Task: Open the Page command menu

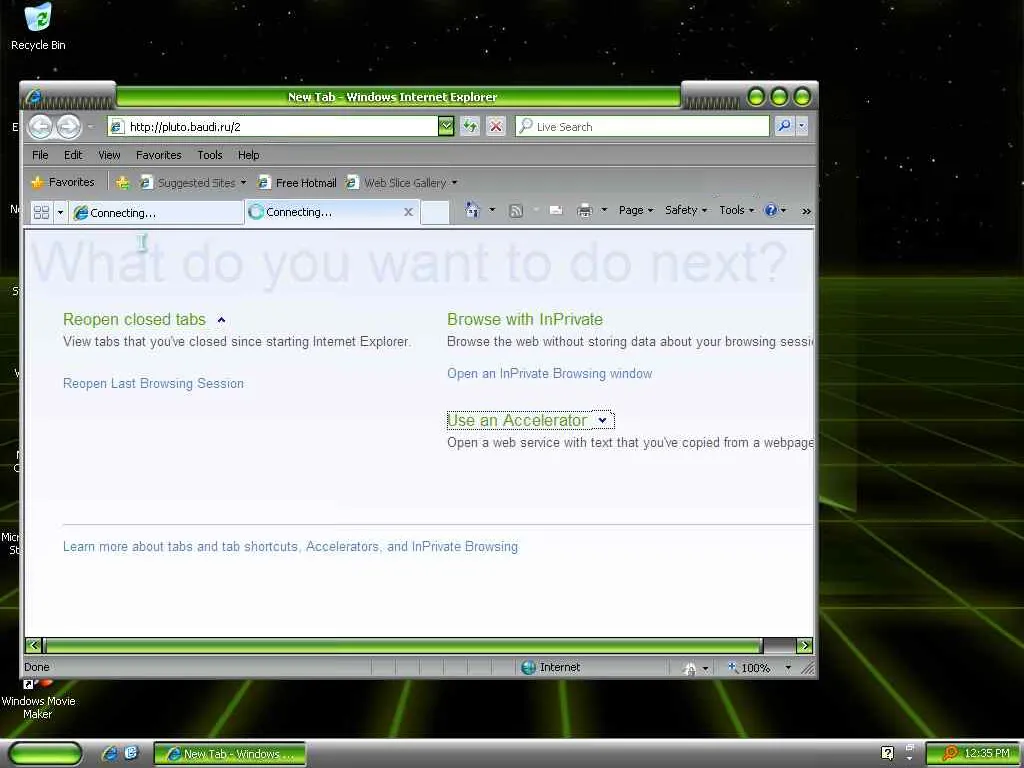Action: (x=636, y=210)
